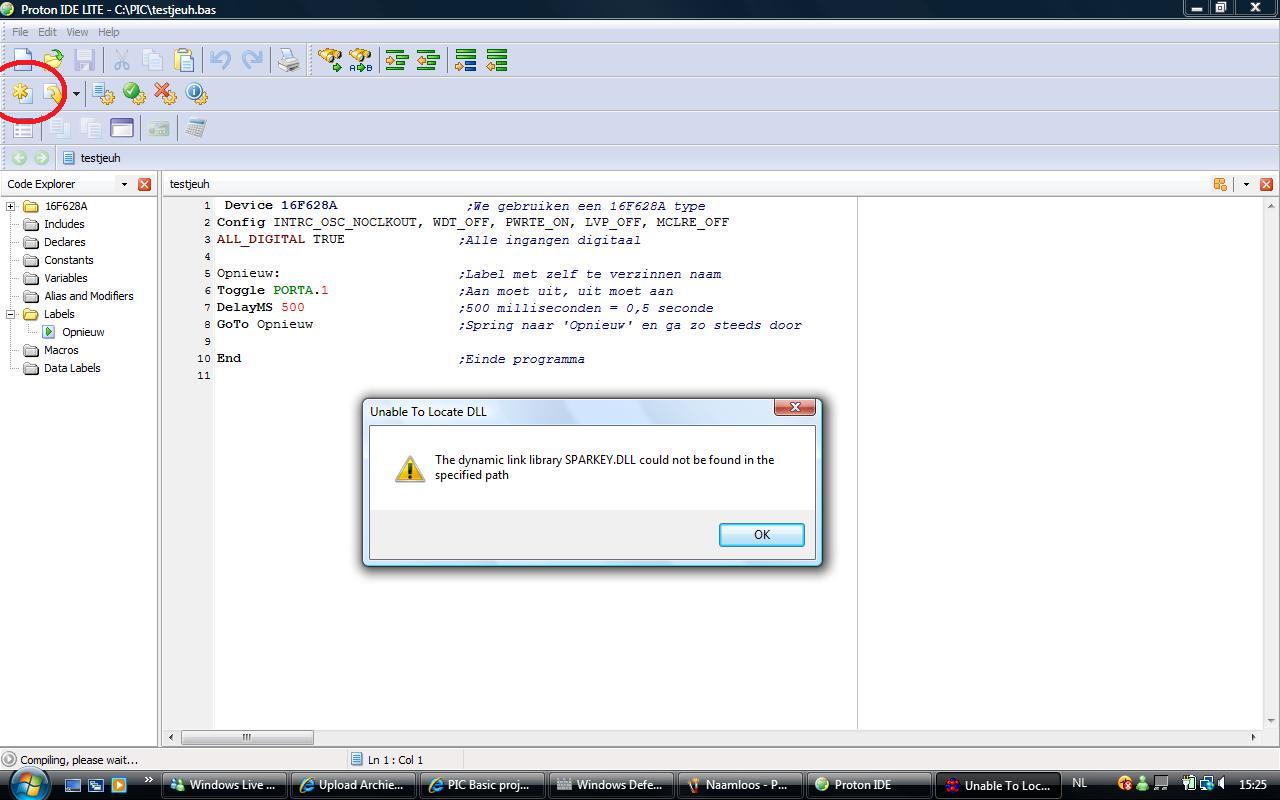Open Find and Replace A-to-B icon
1280x800 pixels.
pos(360,61)
